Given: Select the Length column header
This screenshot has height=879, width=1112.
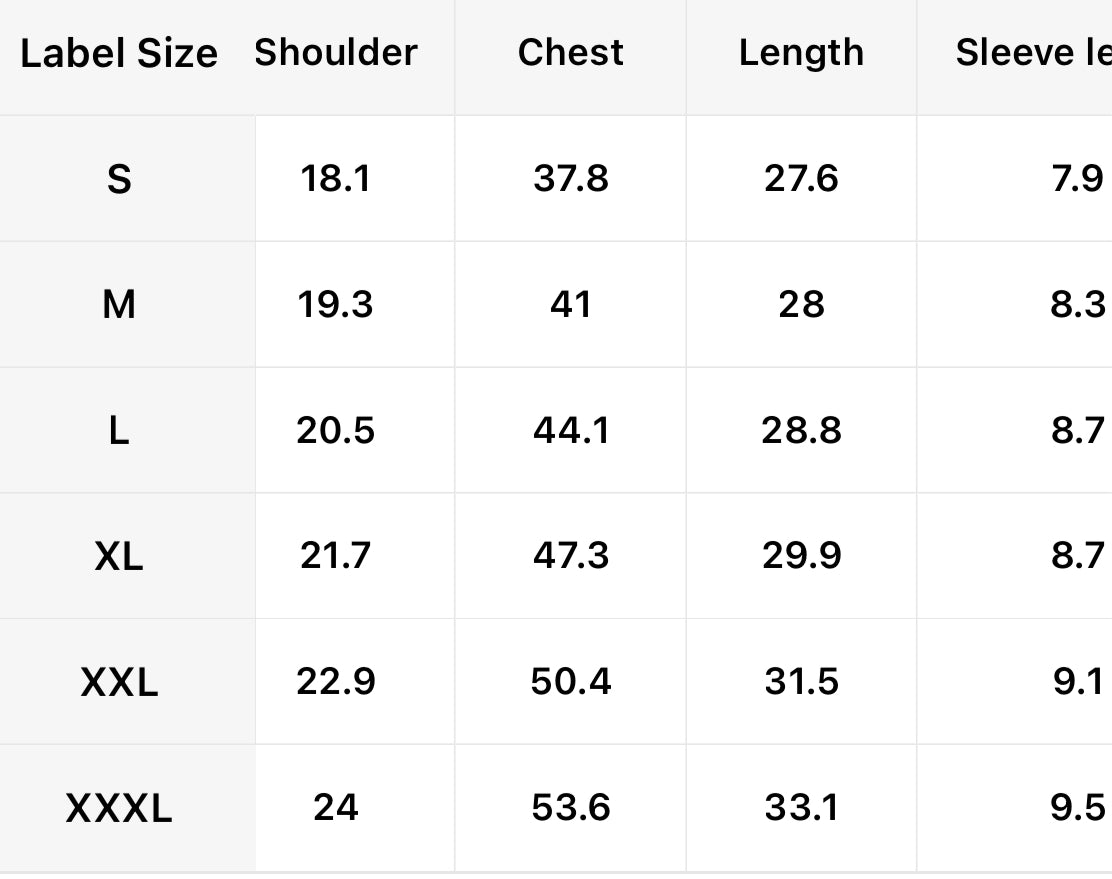Looking at the screenshot, I should pyautogui.click(x=801, y=53).
